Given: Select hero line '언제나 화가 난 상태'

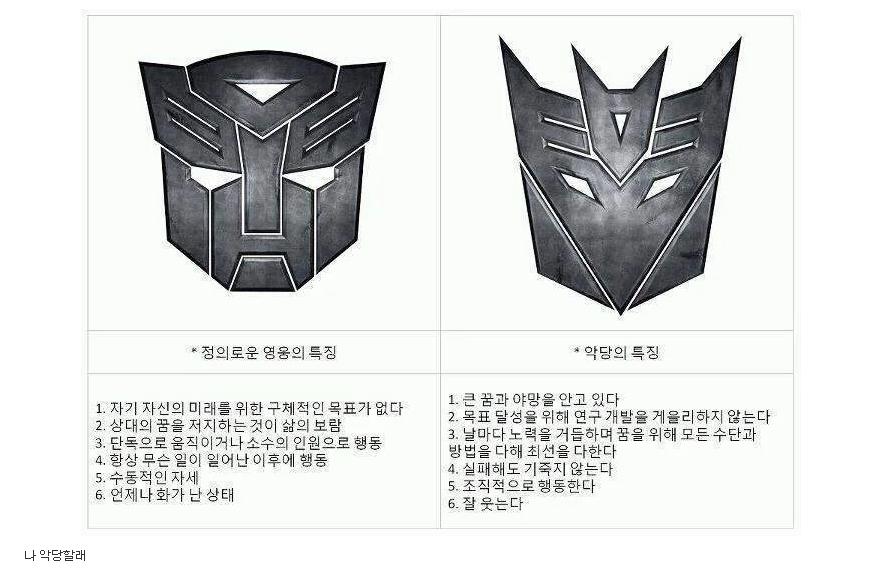Looking at the screenshot, I should 164,494.
